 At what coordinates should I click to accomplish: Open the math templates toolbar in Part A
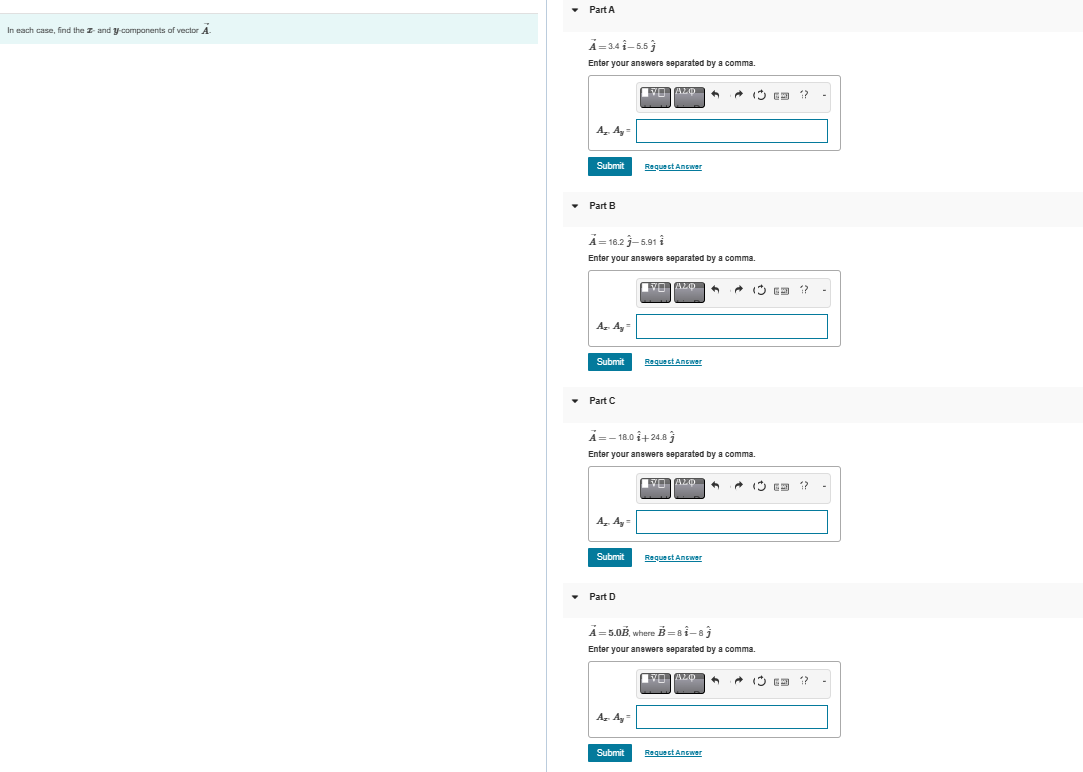(x=655, y=97)
